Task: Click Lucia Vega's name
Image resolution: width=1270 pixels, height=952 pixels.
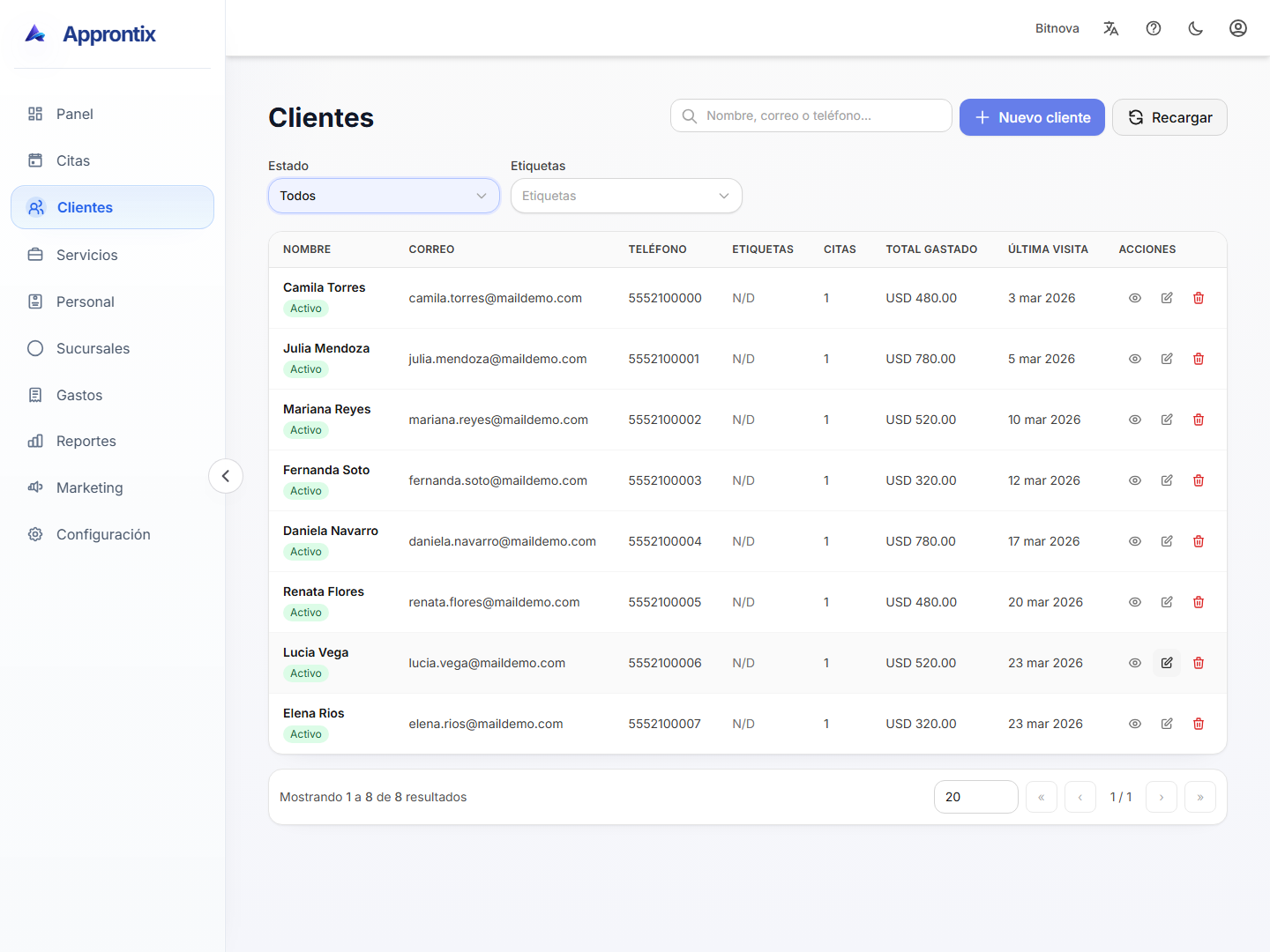Action: pyautogui.click(x=316, y=652)
